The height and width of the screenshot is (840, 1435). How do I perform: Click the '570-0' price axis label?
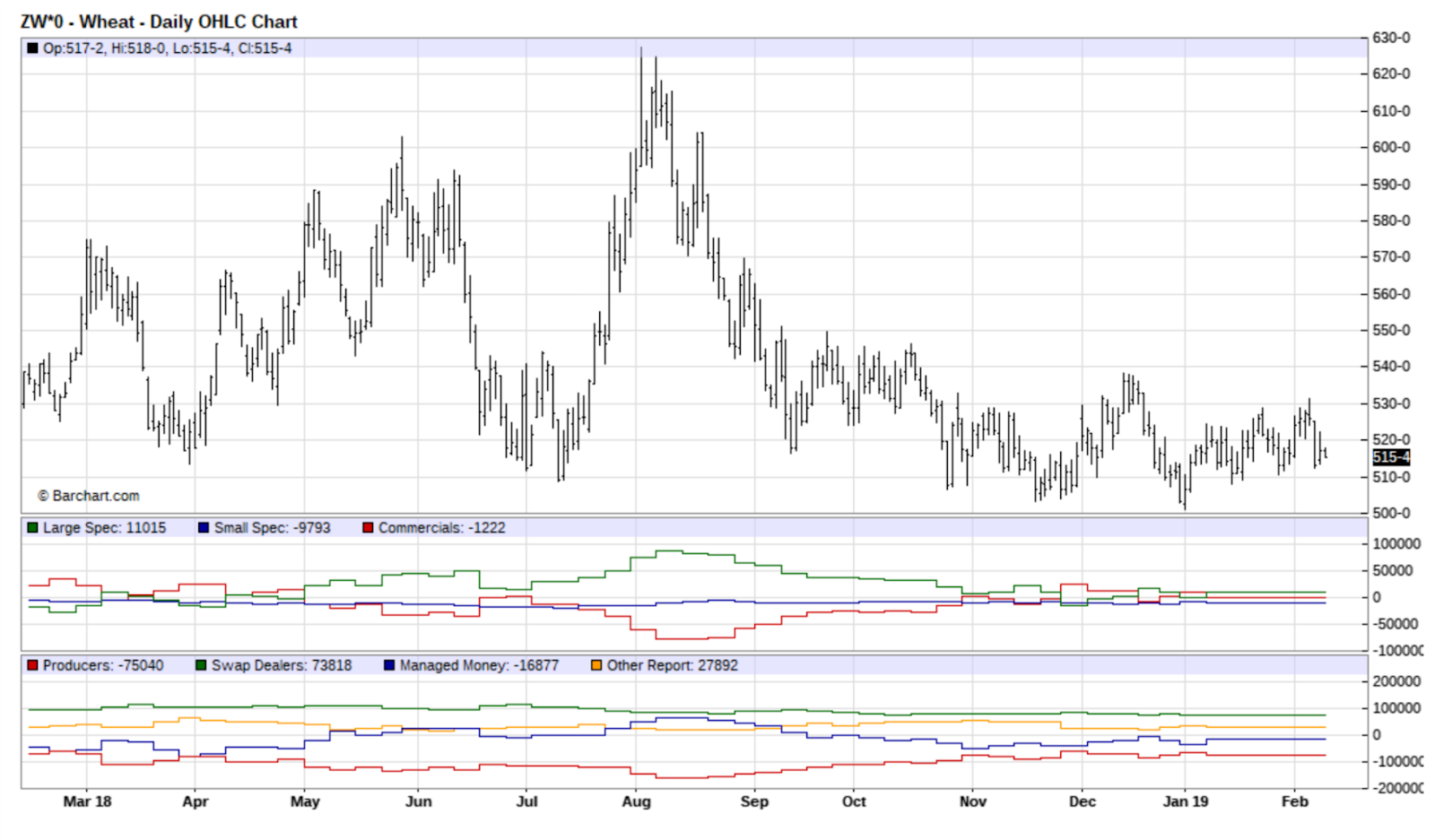point(1392,256)
